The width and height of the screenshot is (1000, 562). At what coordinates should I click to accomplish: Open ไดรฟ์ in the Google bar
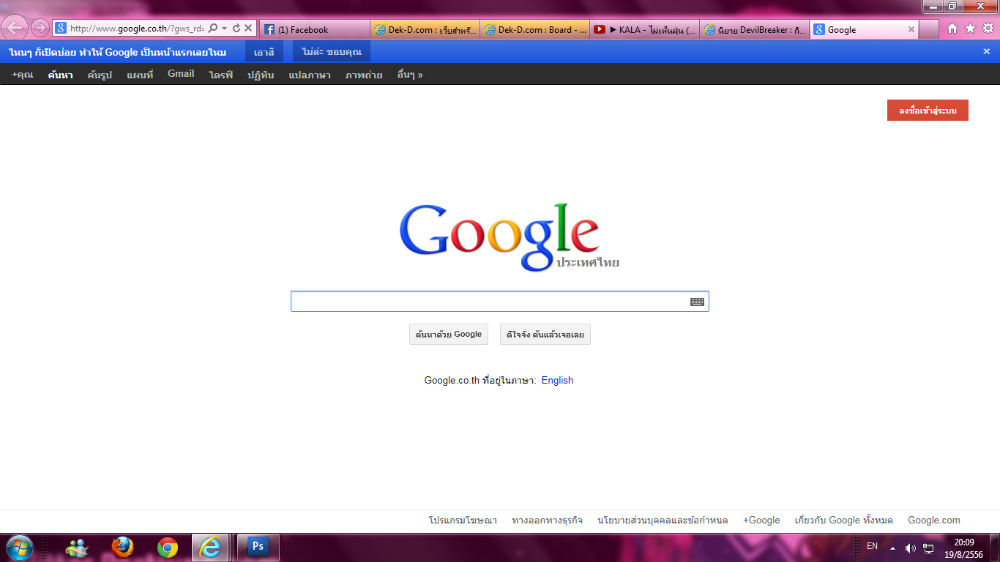pos(221,75)
